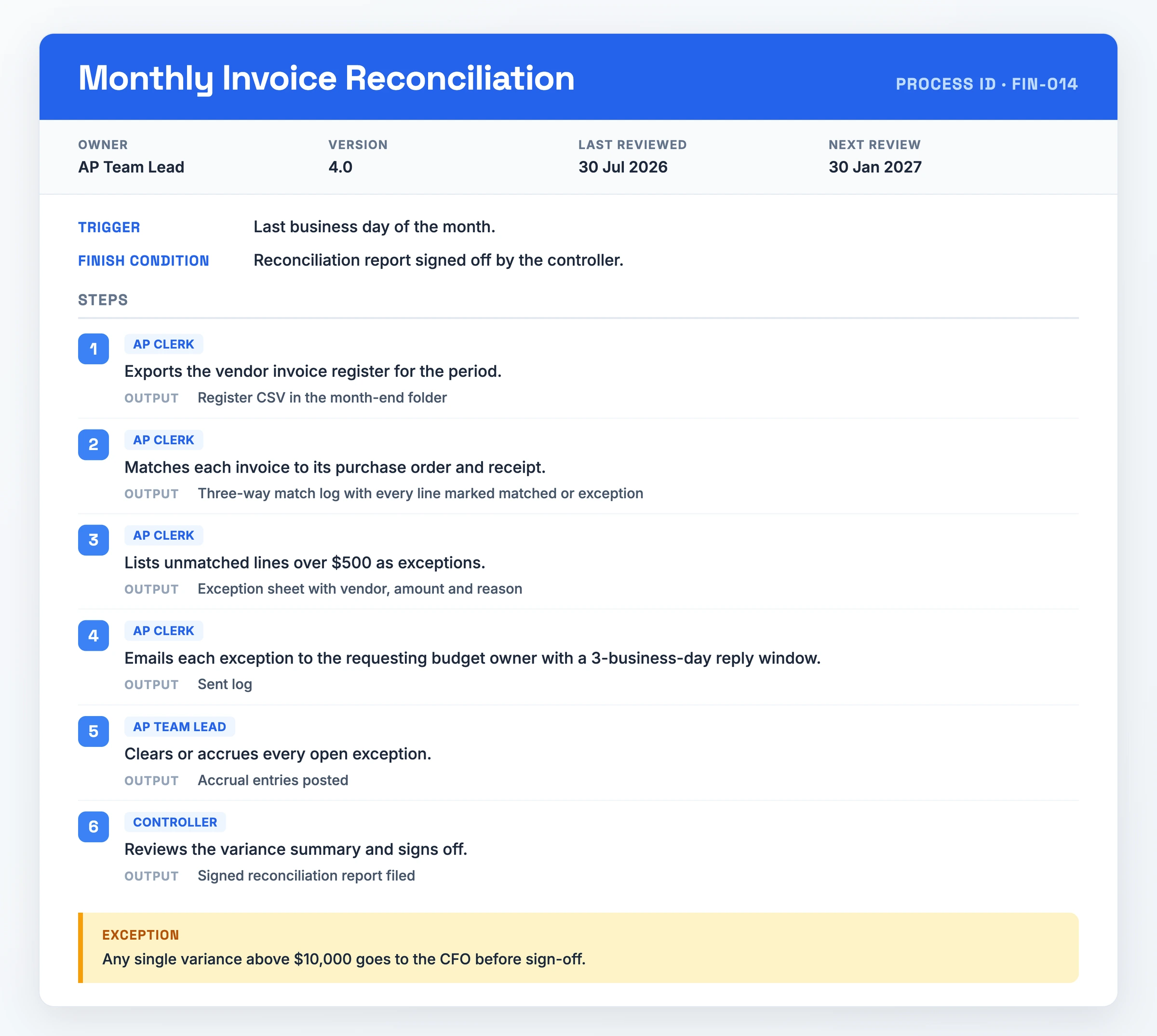Click the owner value 'AP Team Lead'

[131, 167]
